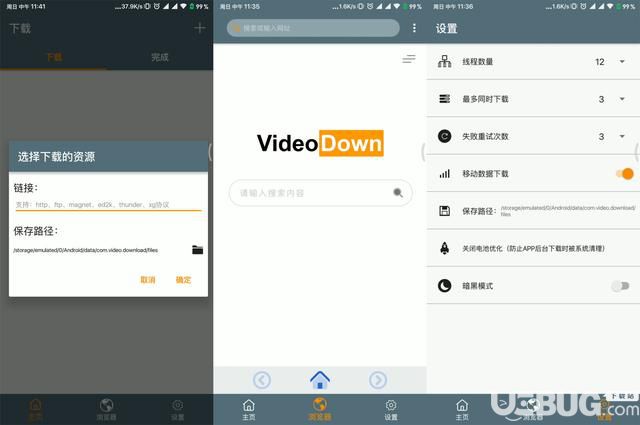This screenshot has width=640, height=425.
Task: Go back with the left arrow circle
Action: (x=262, y=380)
